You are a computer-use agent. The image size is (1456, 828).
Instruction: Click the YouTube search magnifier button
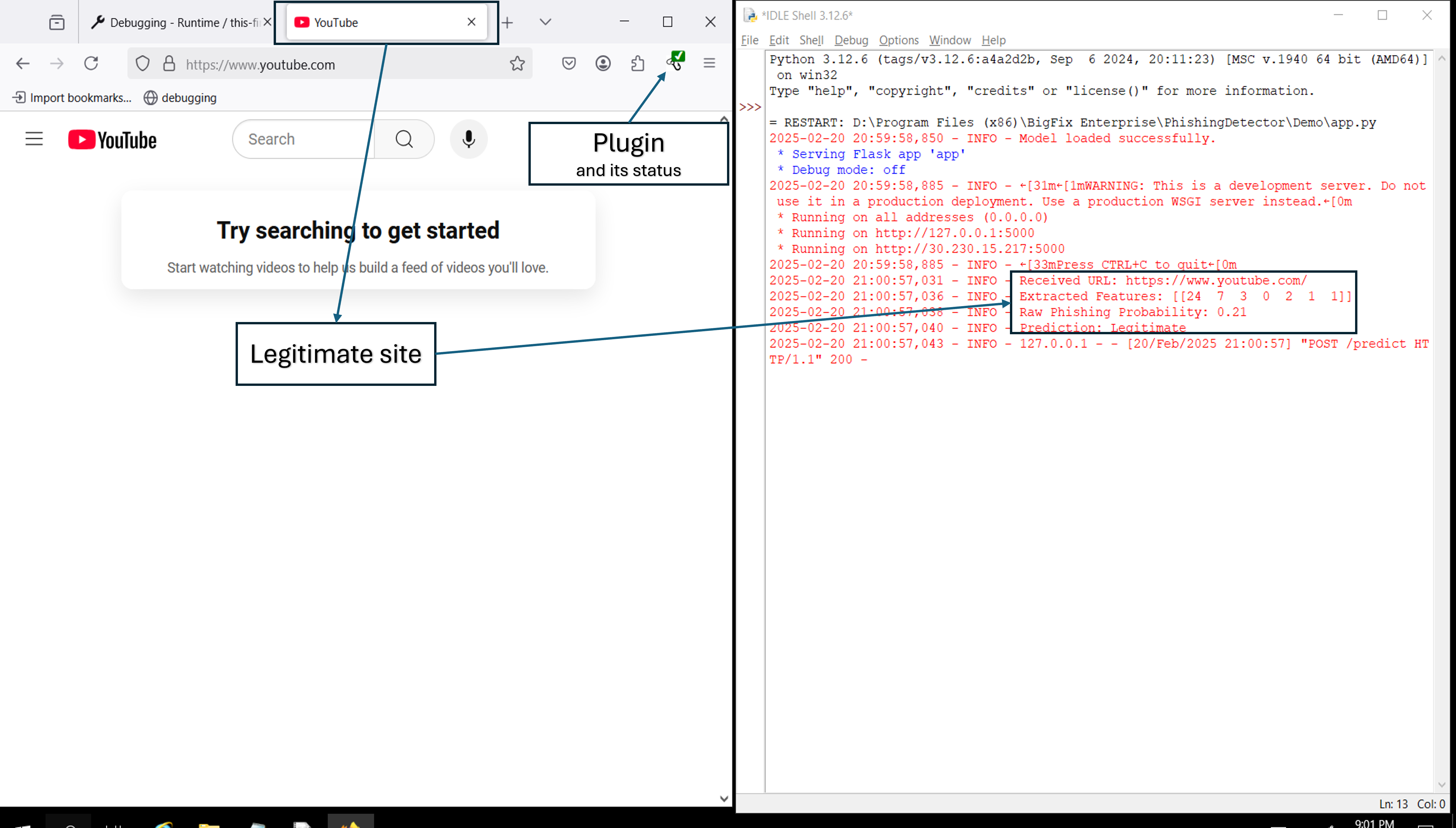pyautogui.click(x=404, y=139)
